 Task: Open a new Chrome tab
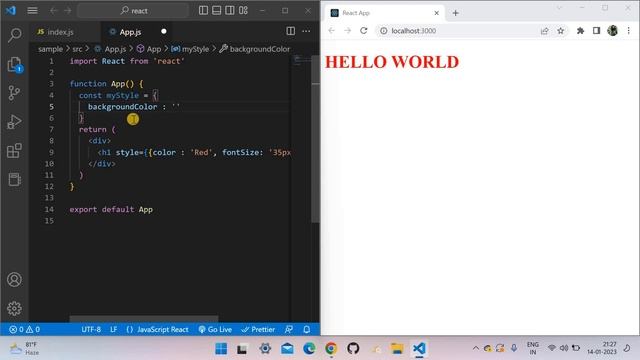click(x=456, y=13)
